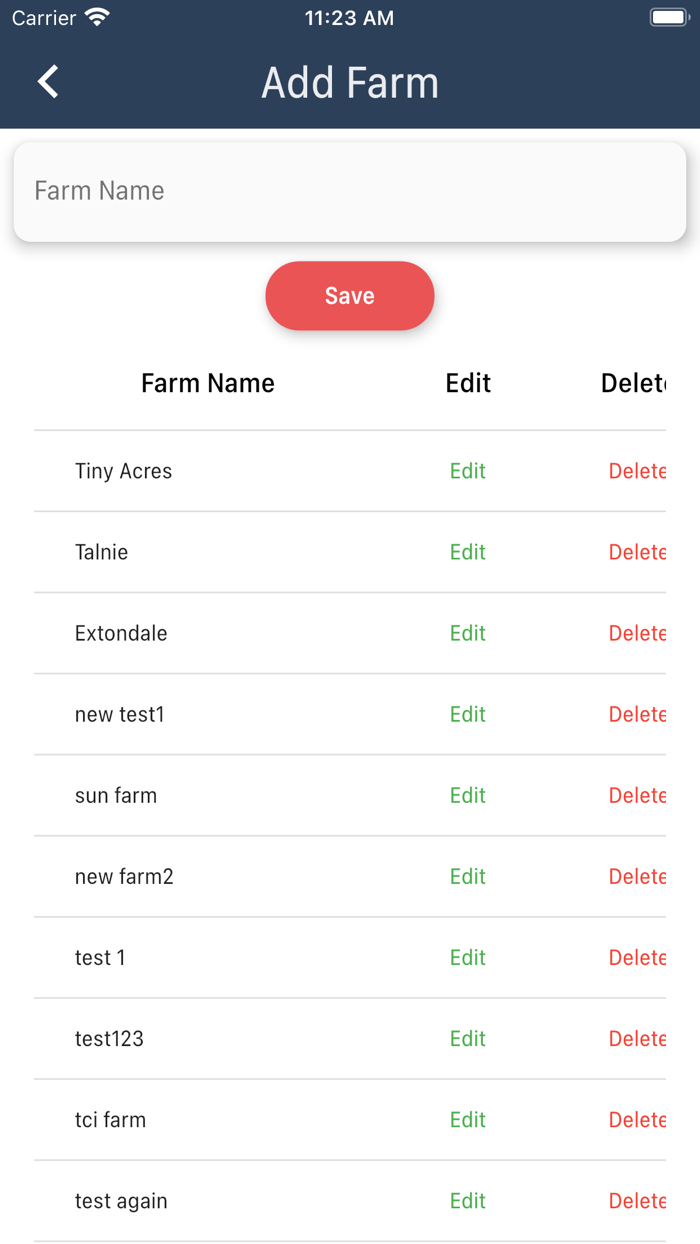The height and width of the screenshot is (1244, 700).
Task: Delete the Talnie farm entry
Action: tap(637, 552)
